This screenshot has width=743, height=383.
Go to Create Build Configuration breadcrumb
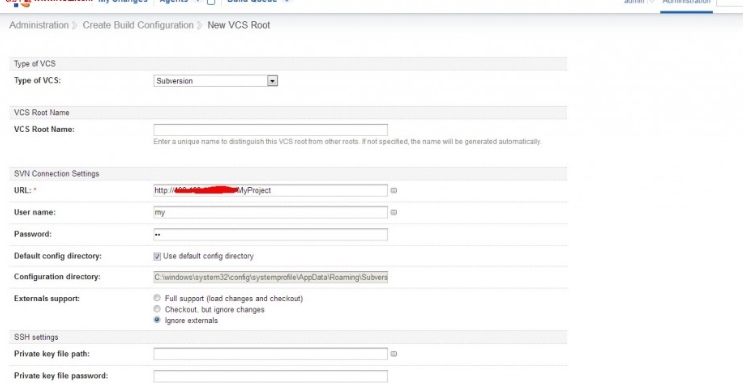point(138,25)
